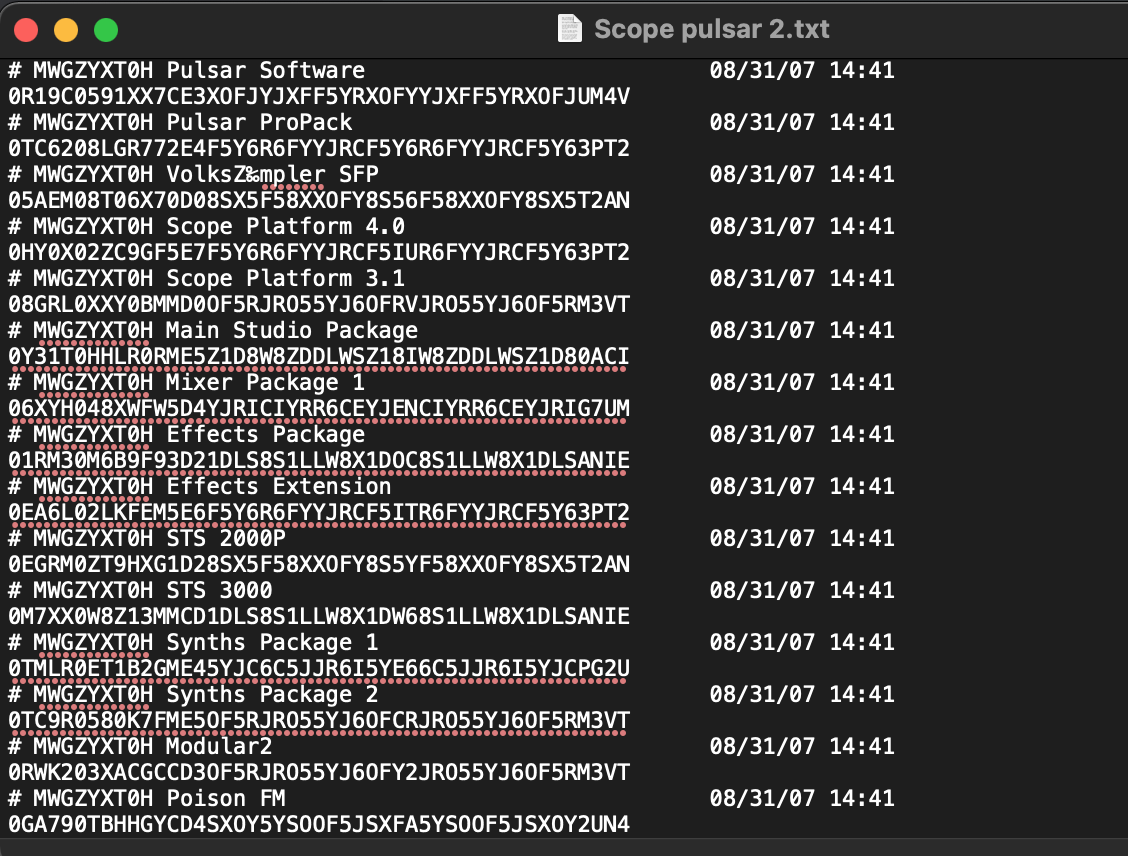Click in the 'Pulsar ProPack' text
The height and width of the screenshot is (856, 1128).
click(x=259, y=122)
